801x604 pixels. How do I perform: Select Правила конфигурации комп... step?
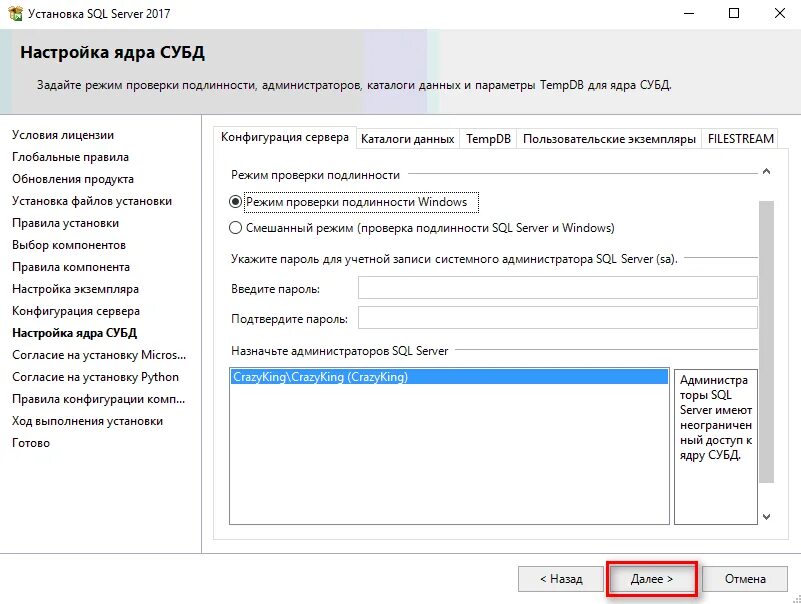[99, 399]
